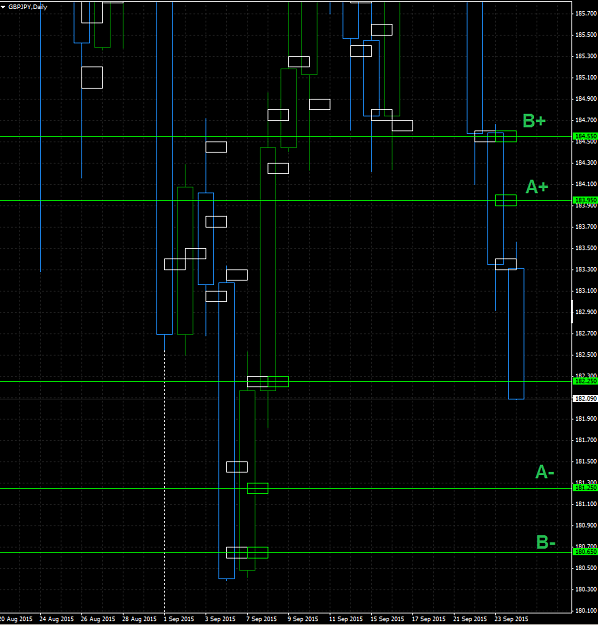The image size is (598, 625).
Task: Click the white 182.090 current price tag
Action: point(585,399)
